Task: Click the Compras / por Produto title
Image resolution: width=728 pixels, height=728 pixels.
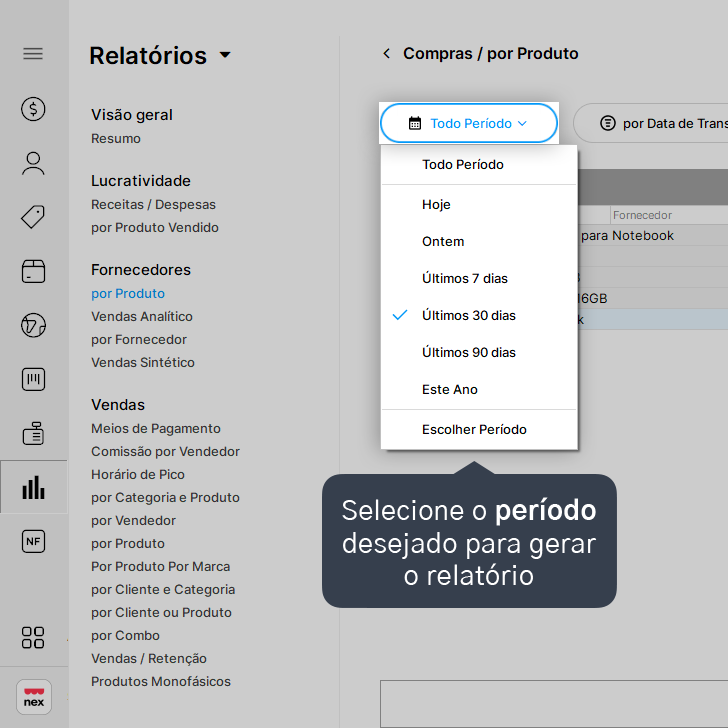Action: (490, 54)
